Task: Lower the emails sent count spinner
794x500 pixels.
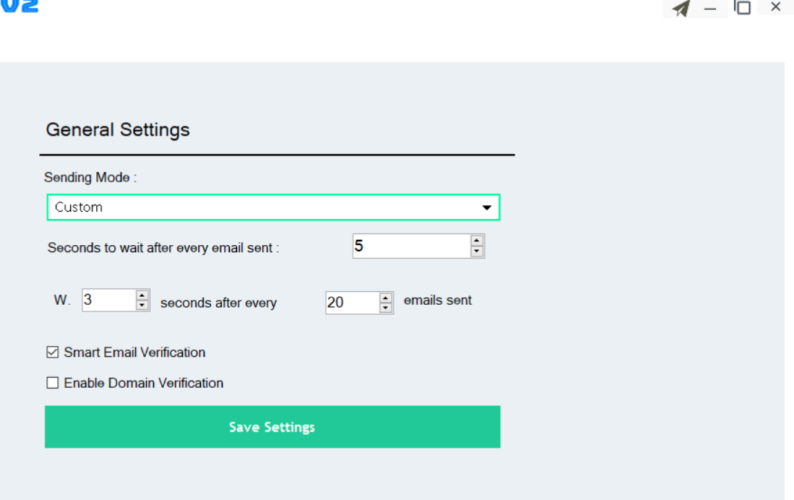Action: tap(386, 308)
